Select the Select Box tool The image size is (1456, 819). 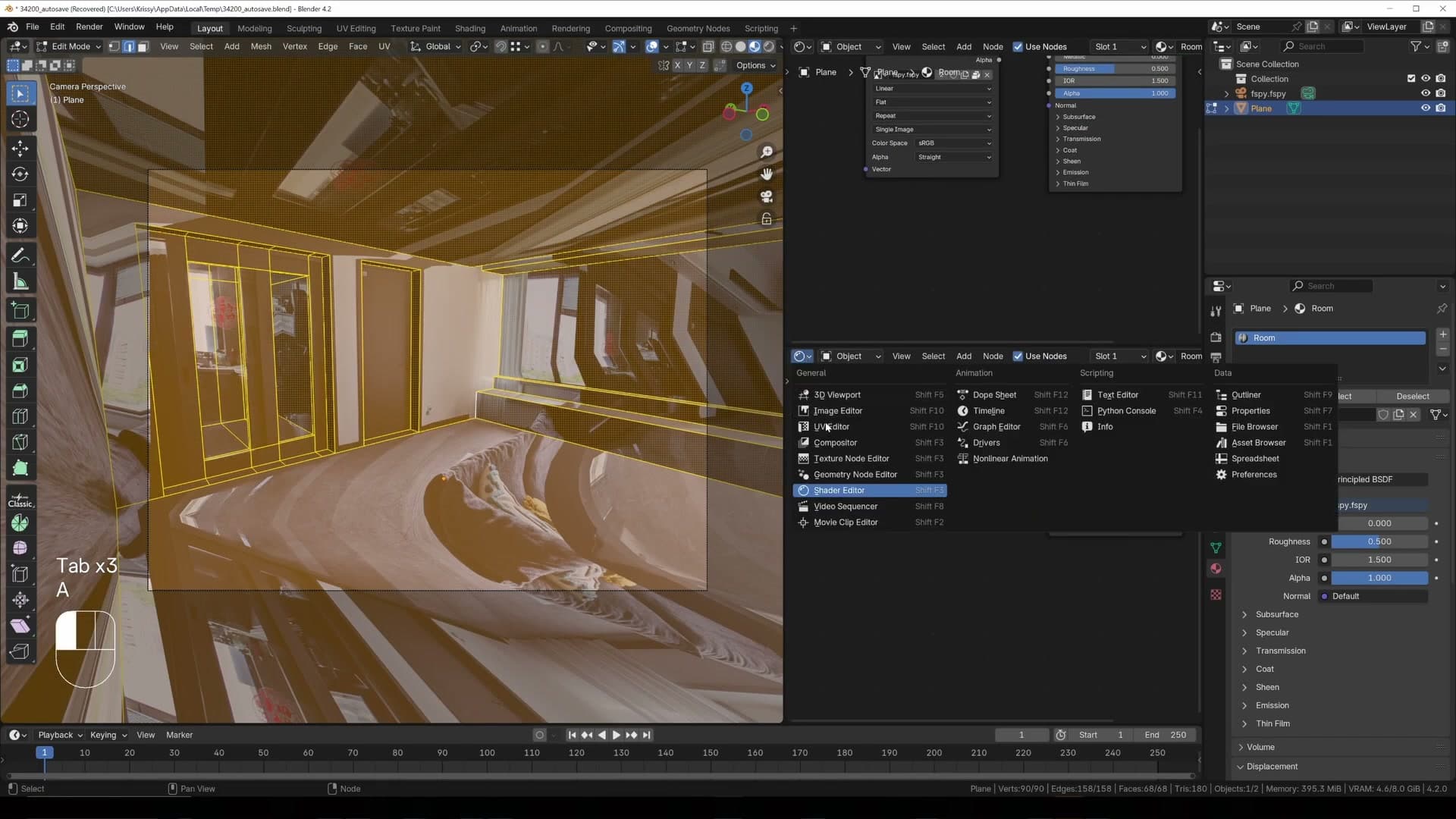pos(20,94)
